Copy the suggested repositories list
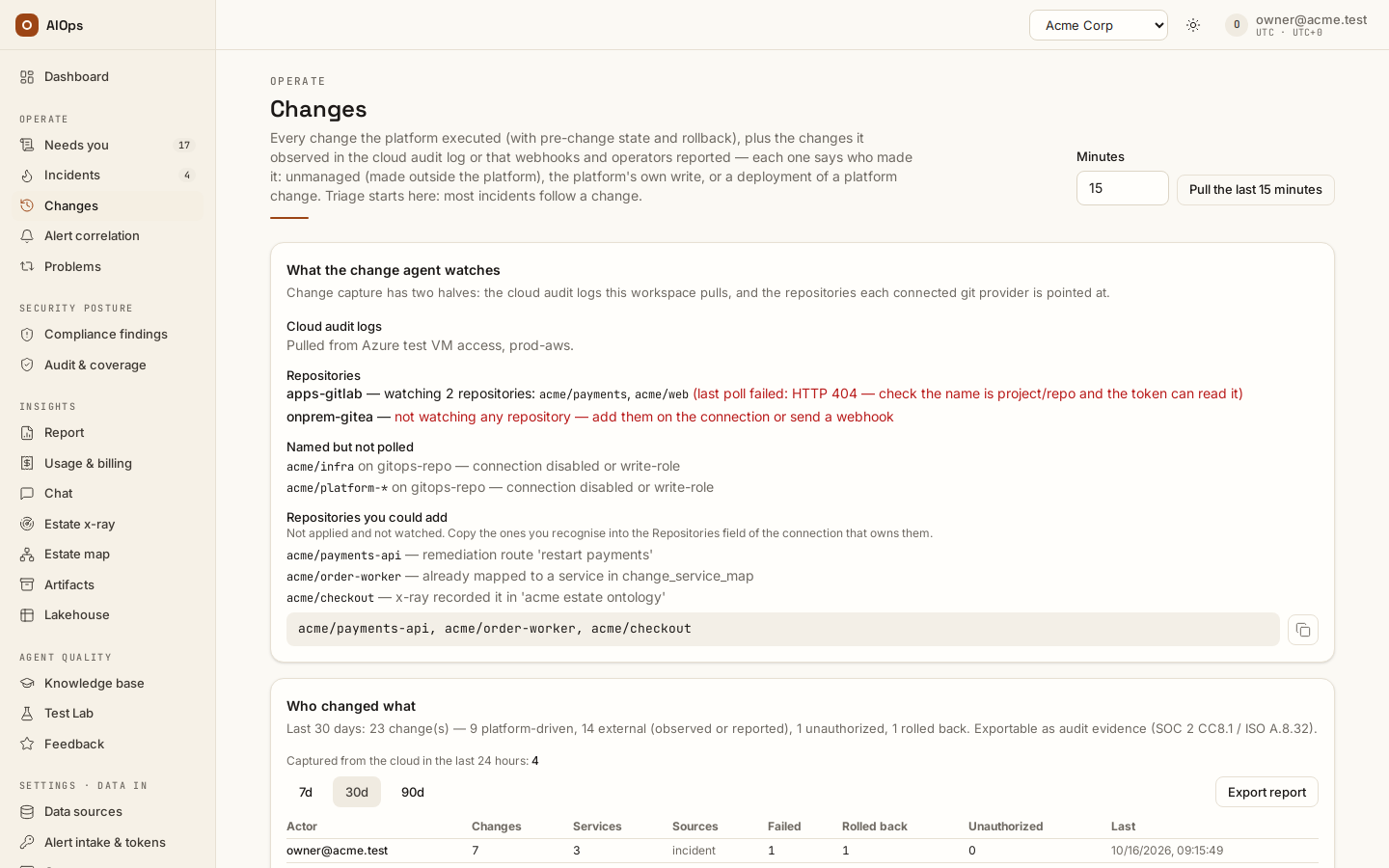This screenshot has height=868, width=1389. point(1303,630)
